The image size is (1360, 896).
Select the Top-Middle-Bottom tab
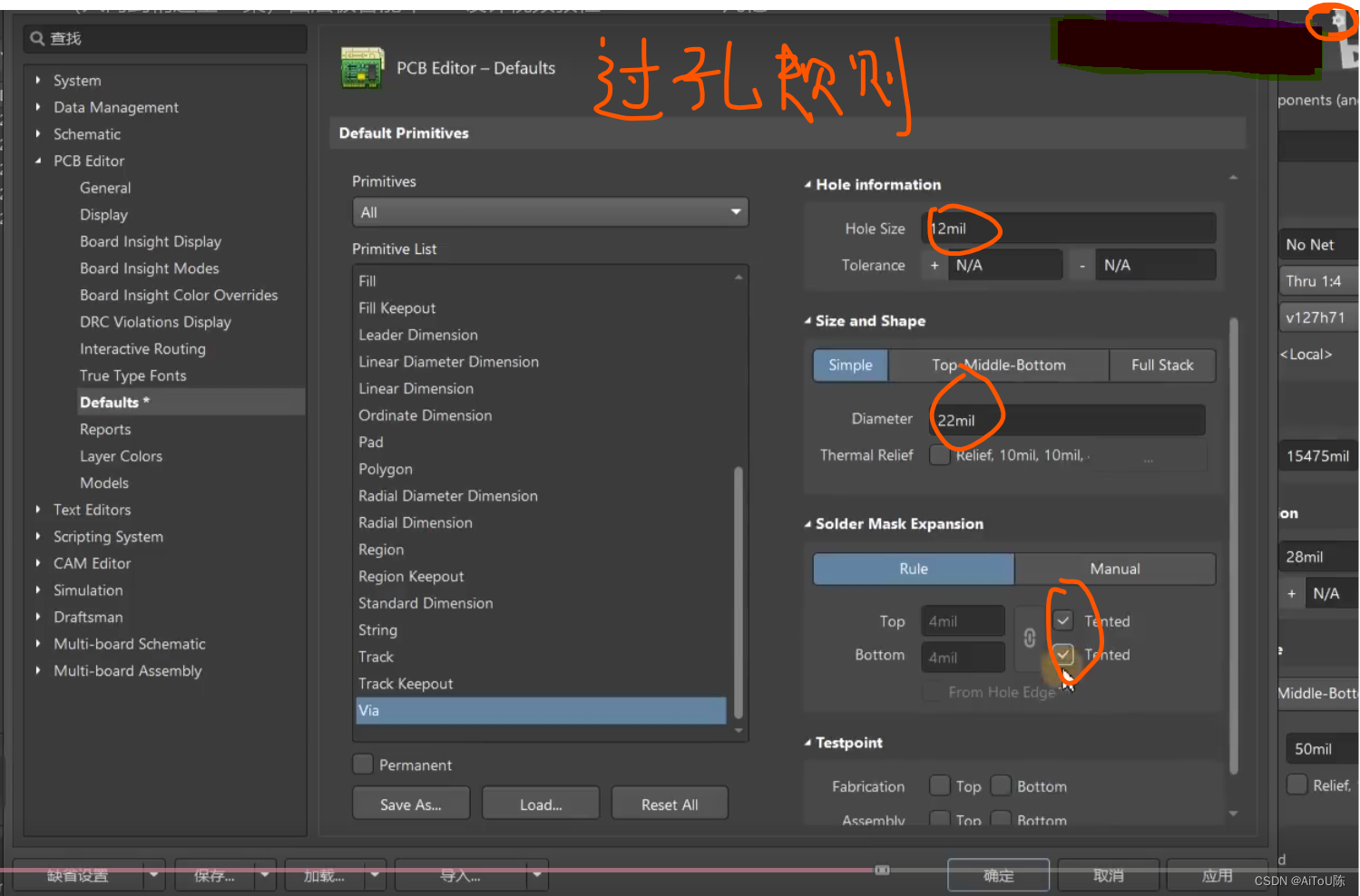click(x=998, y=365)
